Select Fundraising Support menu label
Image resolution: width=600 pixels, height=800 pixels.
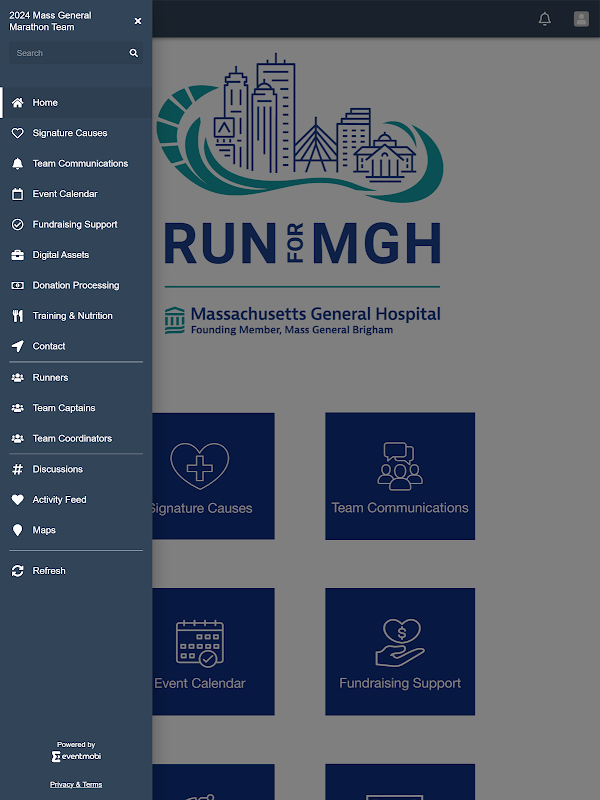[x=75, y=224]
